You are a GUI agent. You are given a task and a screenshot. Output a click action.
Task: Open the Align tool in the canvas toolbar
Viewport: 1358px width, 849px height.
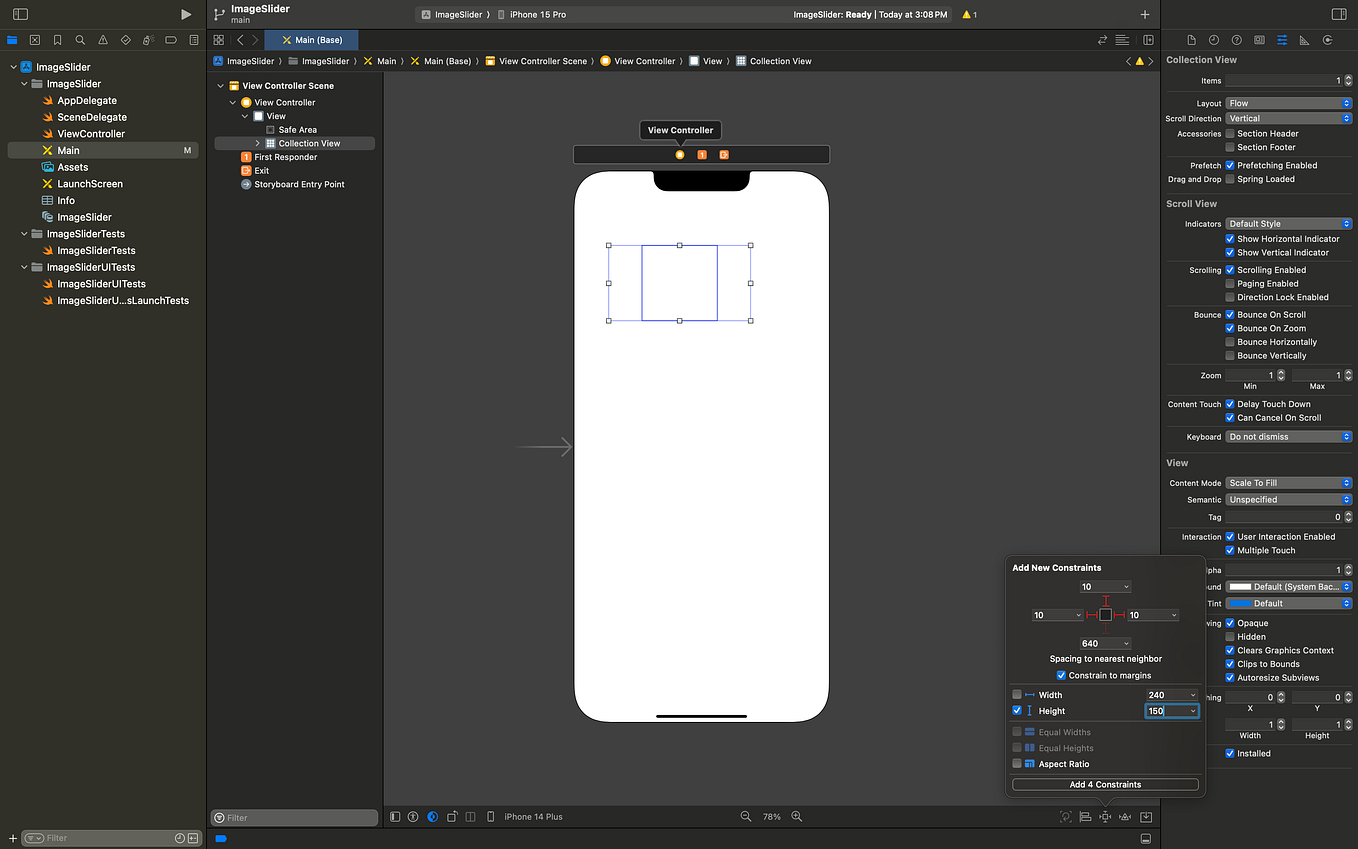point(1086,817)
